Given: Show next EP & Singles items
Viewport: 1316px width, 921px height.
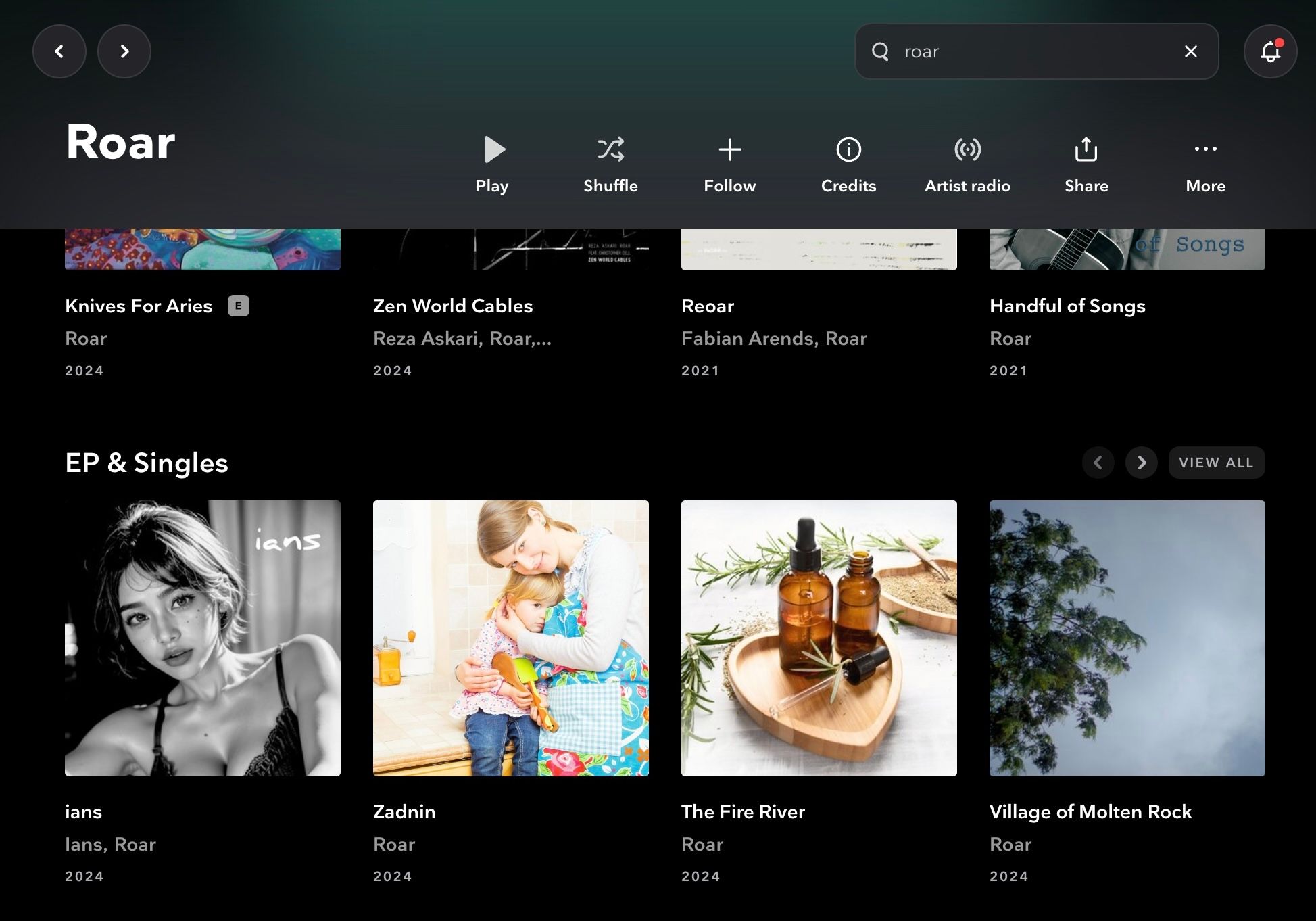Looking at the screenshot, I should pyautogui.click(x=1142, y=463).
